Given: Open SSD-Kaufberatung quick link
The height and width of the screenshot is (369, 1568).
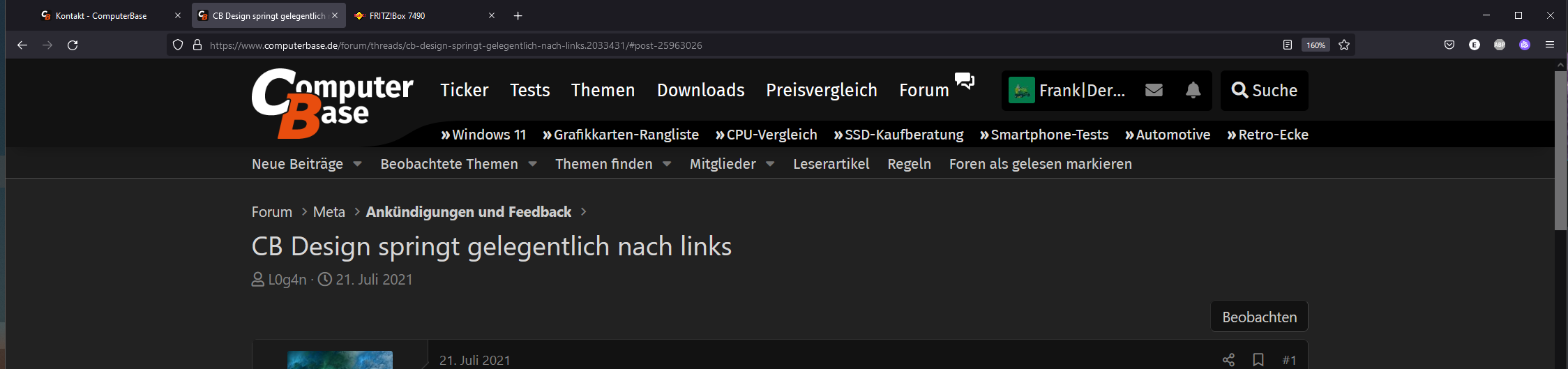Looking at the screenshot, I should [x=898, y=135].
